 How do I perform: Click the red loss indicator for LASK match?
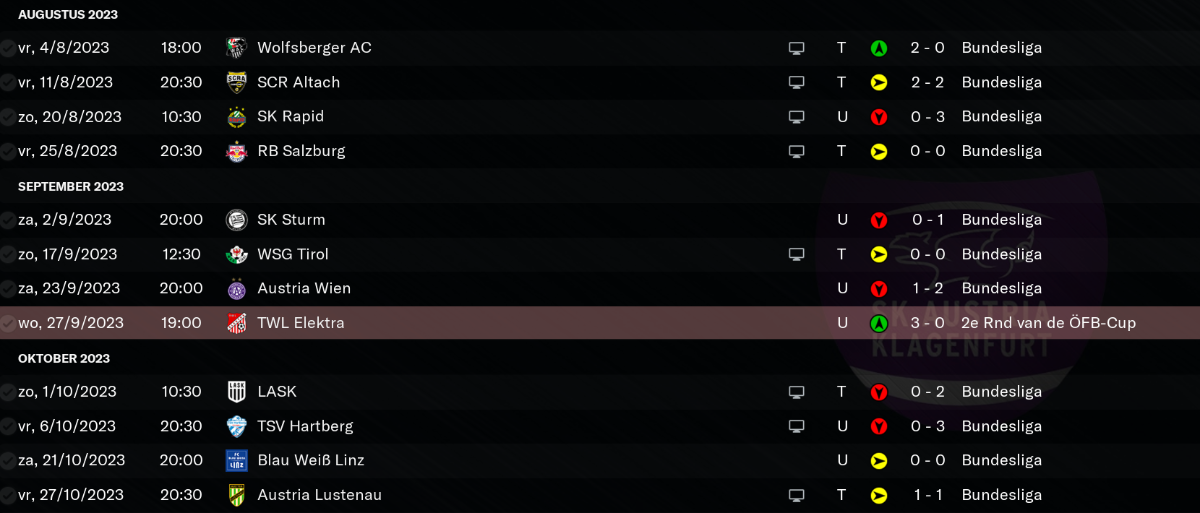click(x=879, y=392)
